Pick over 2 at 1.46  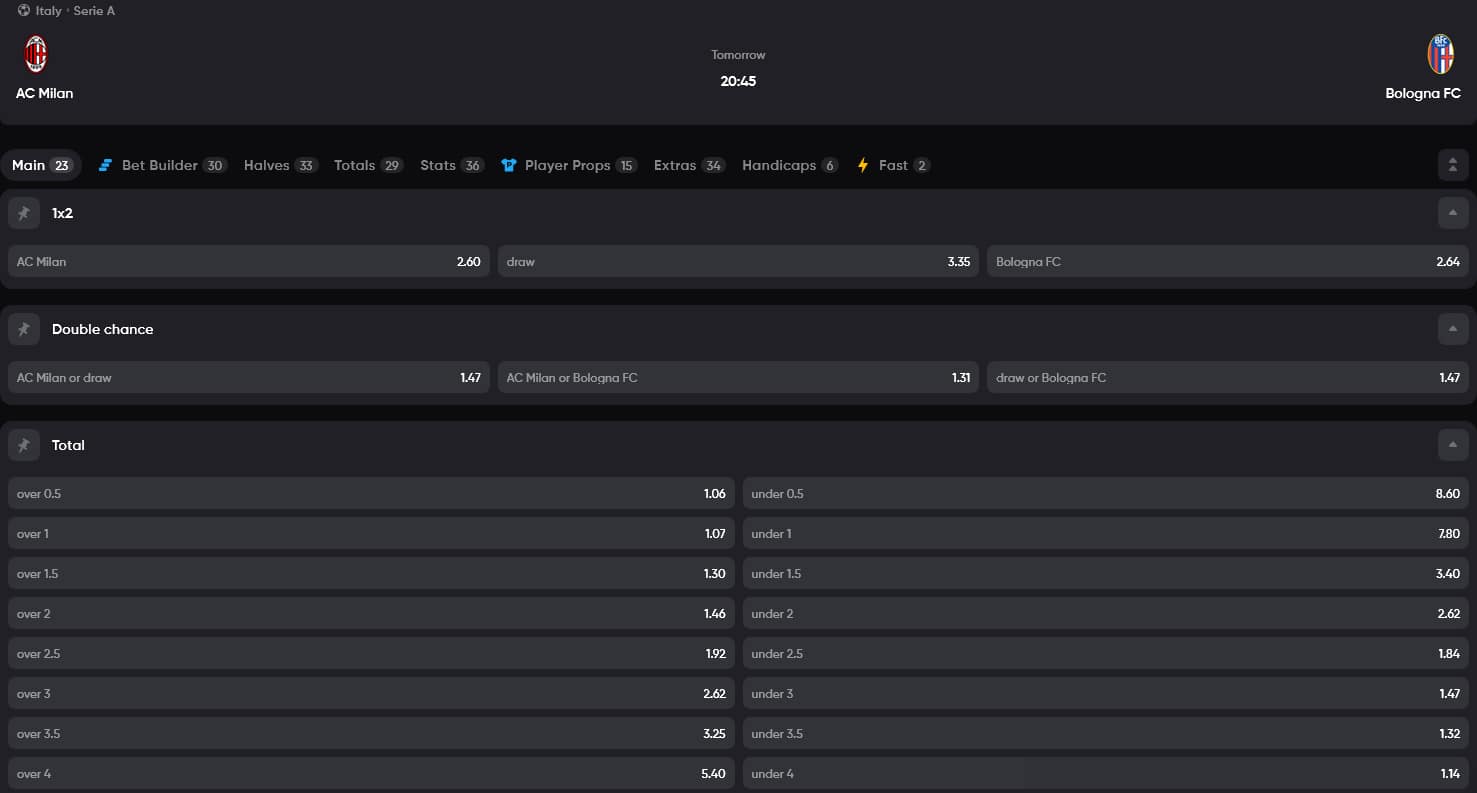371,614
